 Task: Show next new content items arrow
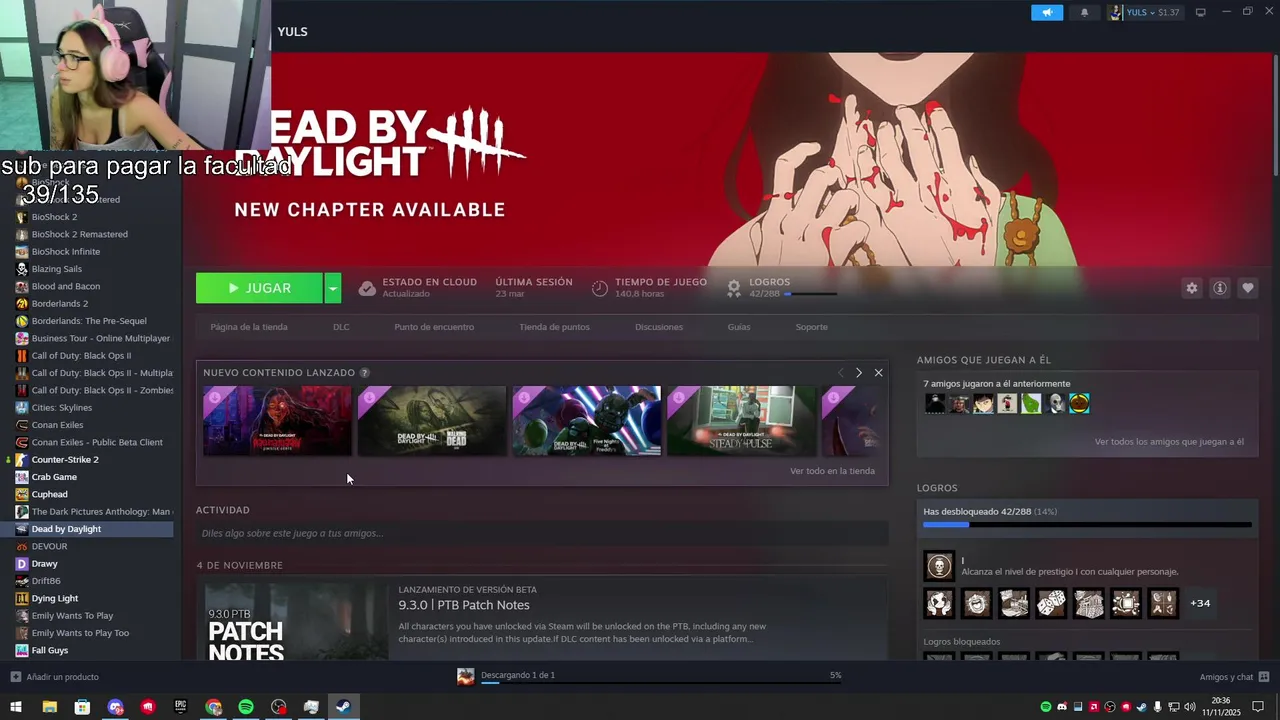point(858,373)
